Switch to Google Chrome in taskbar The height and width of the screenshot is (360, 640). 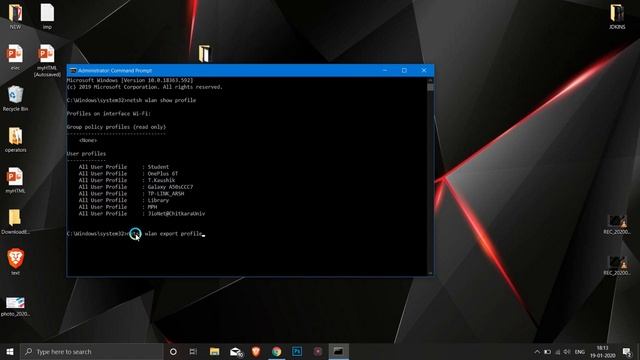(277, 351)
